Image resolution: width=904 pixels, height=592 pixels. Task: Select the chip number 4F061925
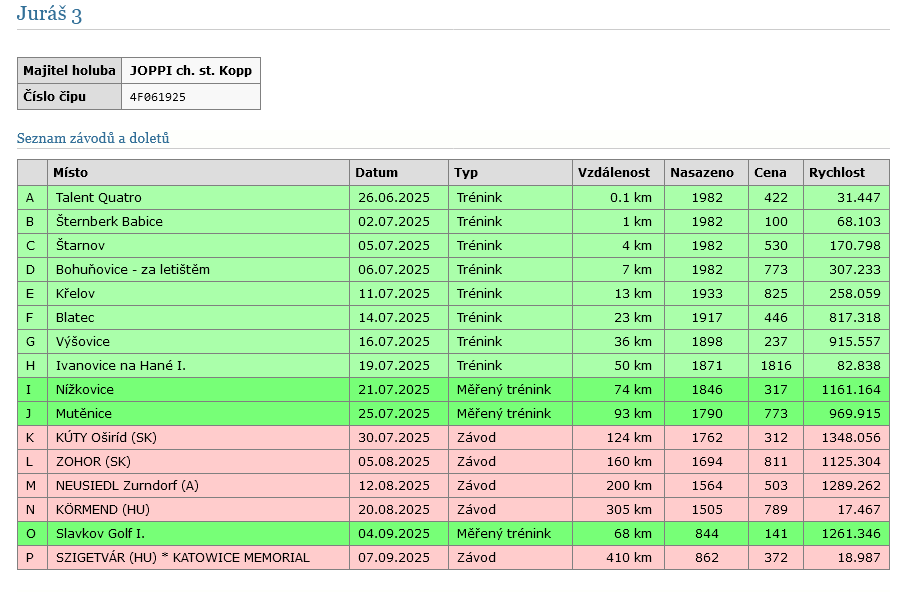click(157, 97)
